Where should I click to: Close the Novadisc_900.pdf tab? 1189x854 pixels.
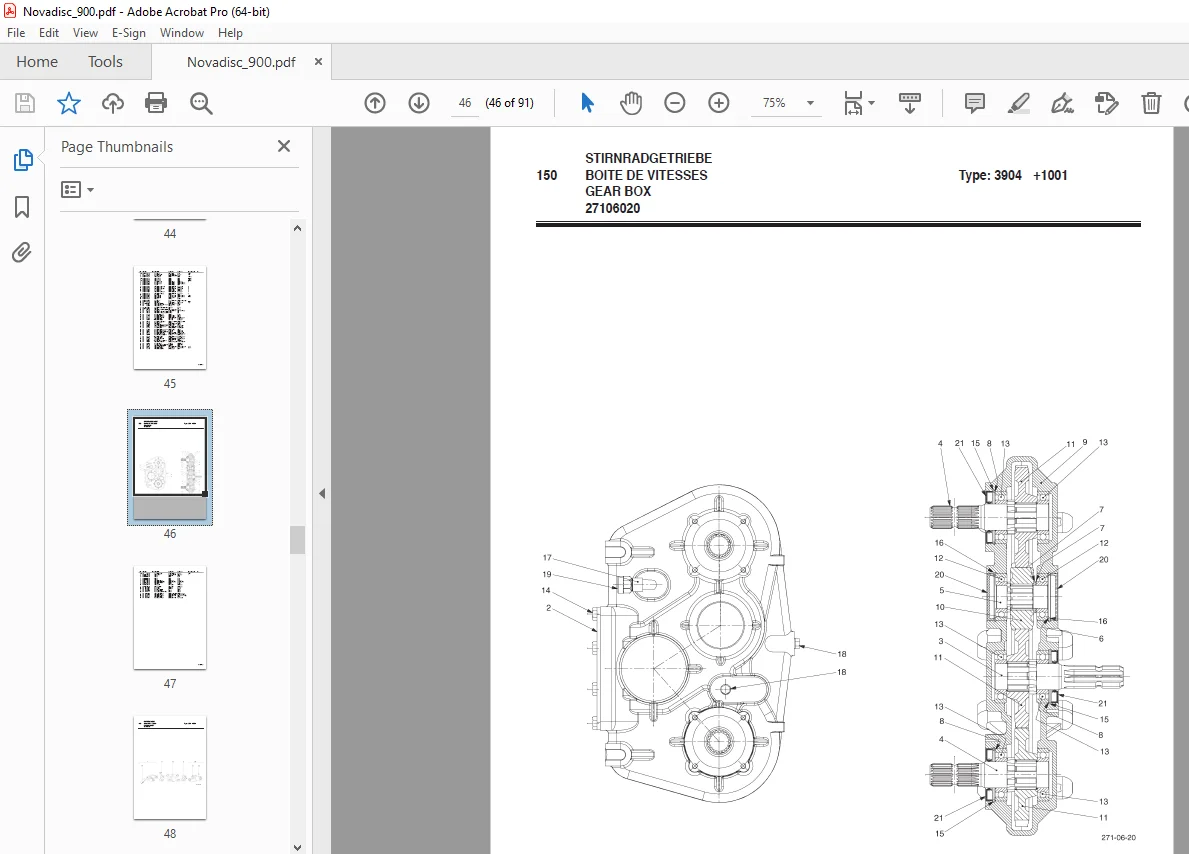(x=318, y=61)
